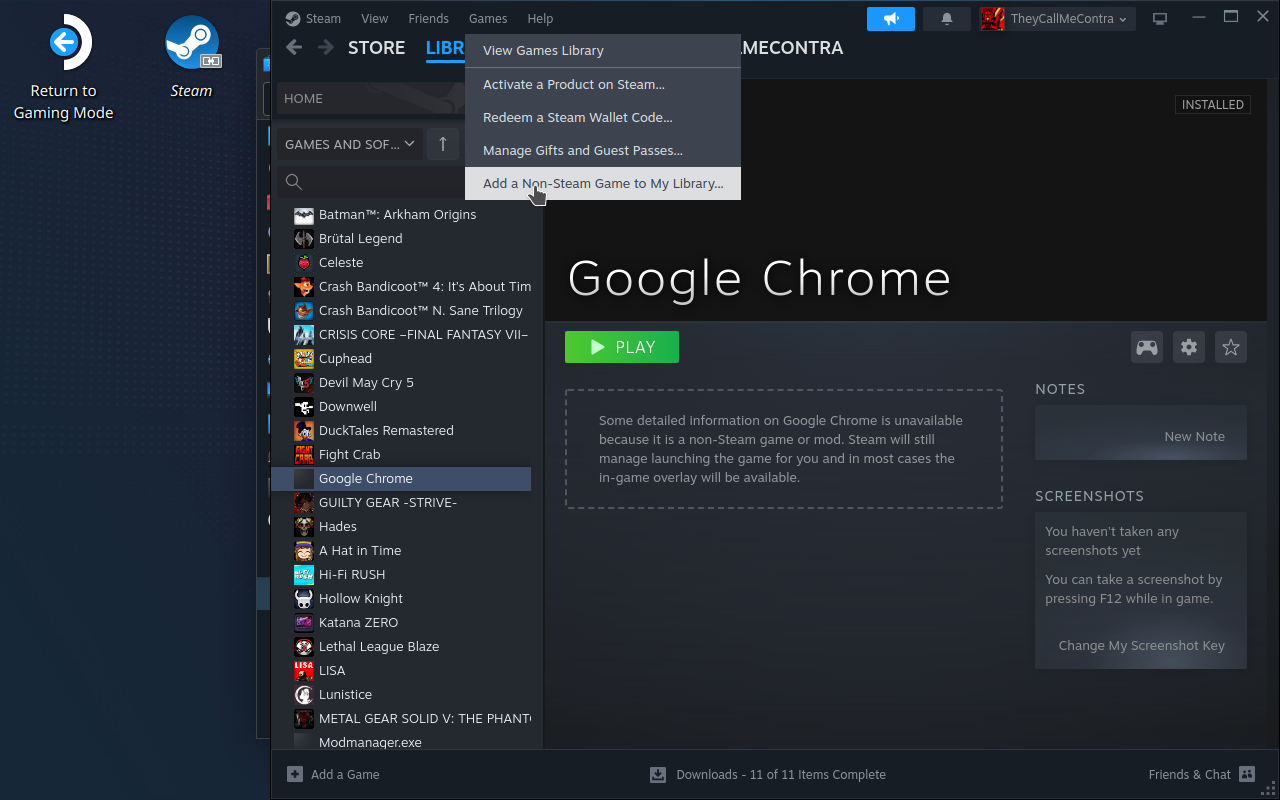Click the Batman: Arkham Origins game icon
The width and height of the screenshot is (1280, 800).
(x=304, y=214)
